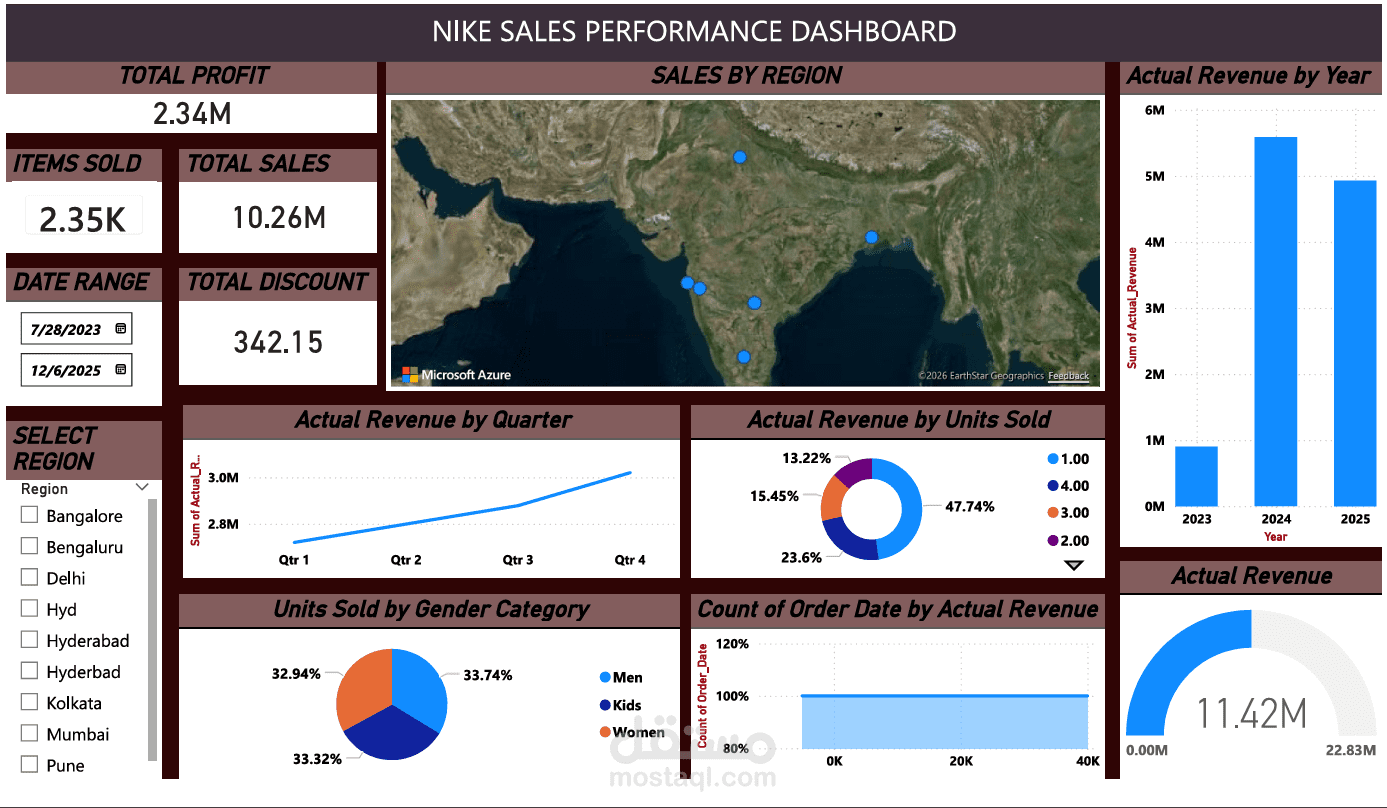Viewport: 1387px width, 808px height.
Task: Click the Qtr 1 axis label
Action: pos(294,560)
